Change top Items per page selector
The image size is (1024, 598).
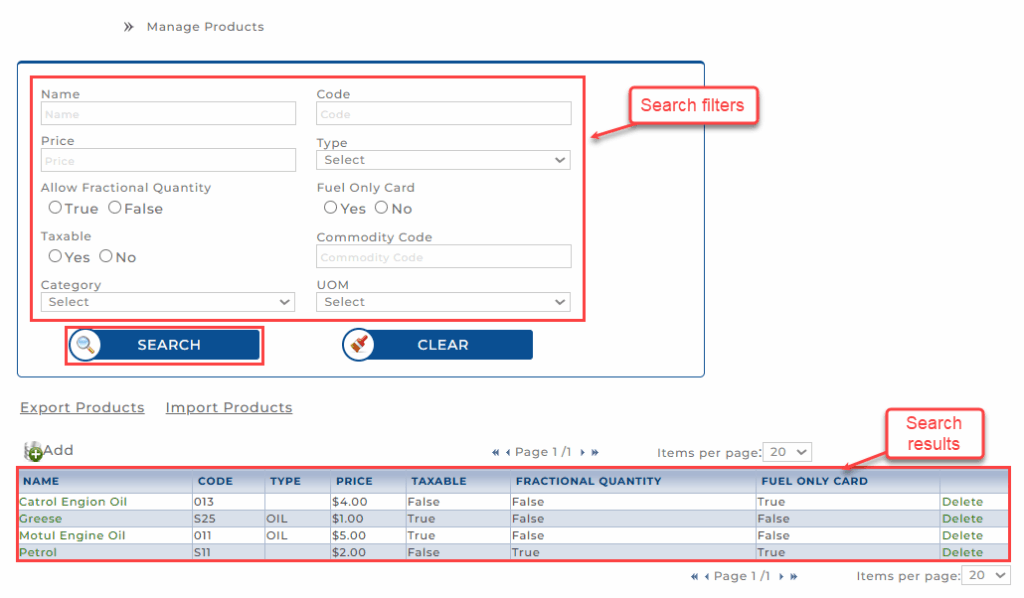pyautogui.click(x=787, y=452)
